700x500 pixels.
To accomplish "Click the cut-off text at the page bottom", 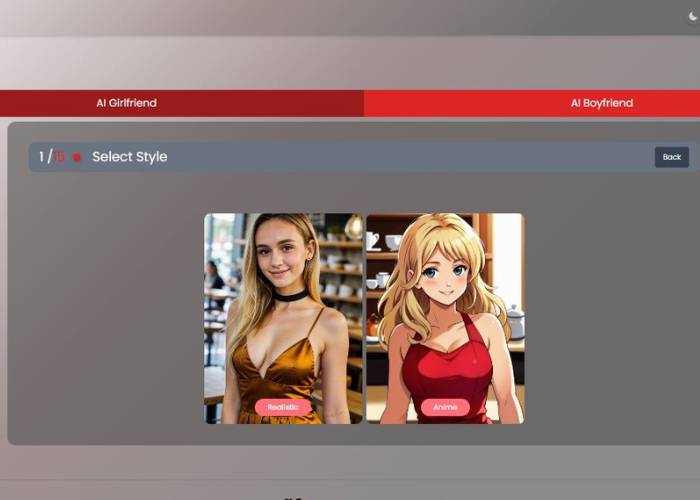I will [293, 497].
